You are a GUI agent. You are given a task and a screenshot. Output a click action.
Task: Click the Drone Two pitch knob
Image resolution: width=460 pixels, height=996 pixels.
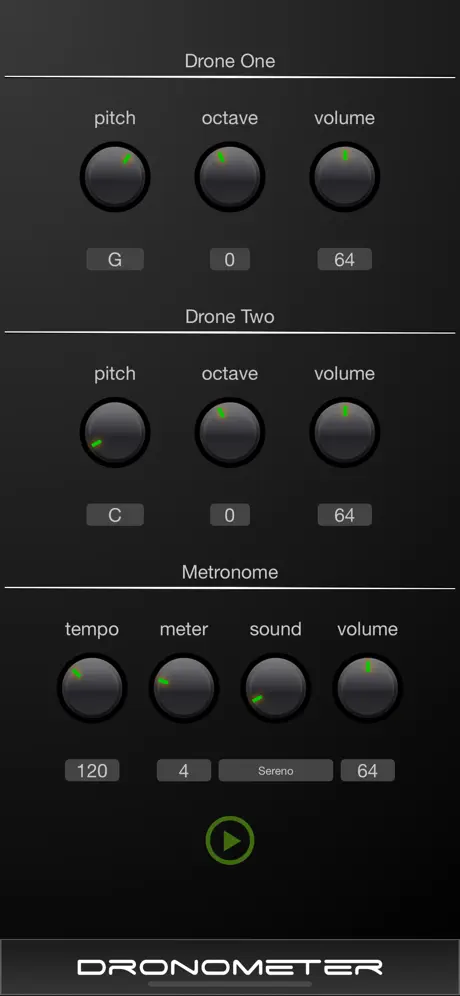pyautogui.click(x=115, y=433)
